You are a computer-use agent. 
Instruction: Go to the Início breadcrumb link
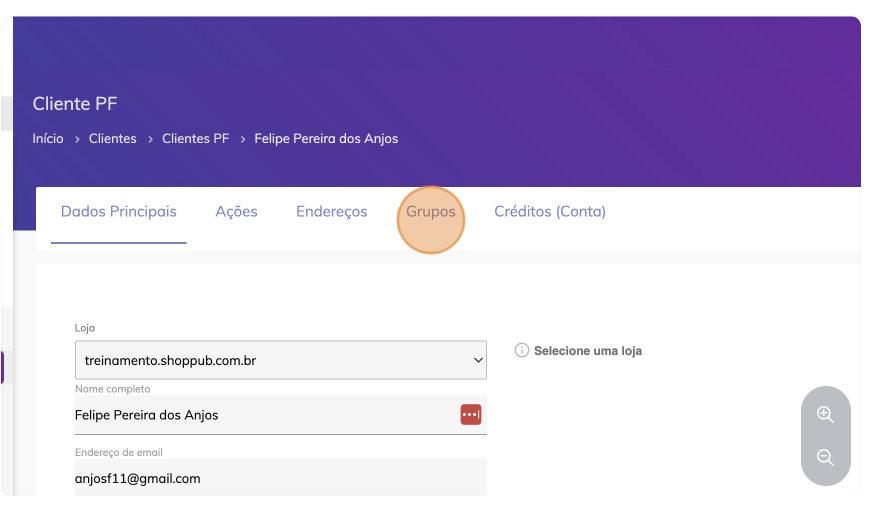[x=48, y=139]
